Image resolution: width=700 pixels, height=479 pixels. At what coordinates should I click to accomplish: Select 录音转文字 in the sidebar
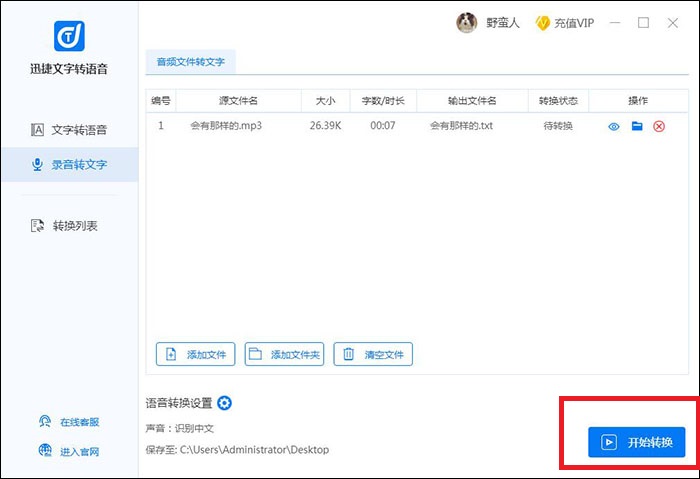pos(69,164)
